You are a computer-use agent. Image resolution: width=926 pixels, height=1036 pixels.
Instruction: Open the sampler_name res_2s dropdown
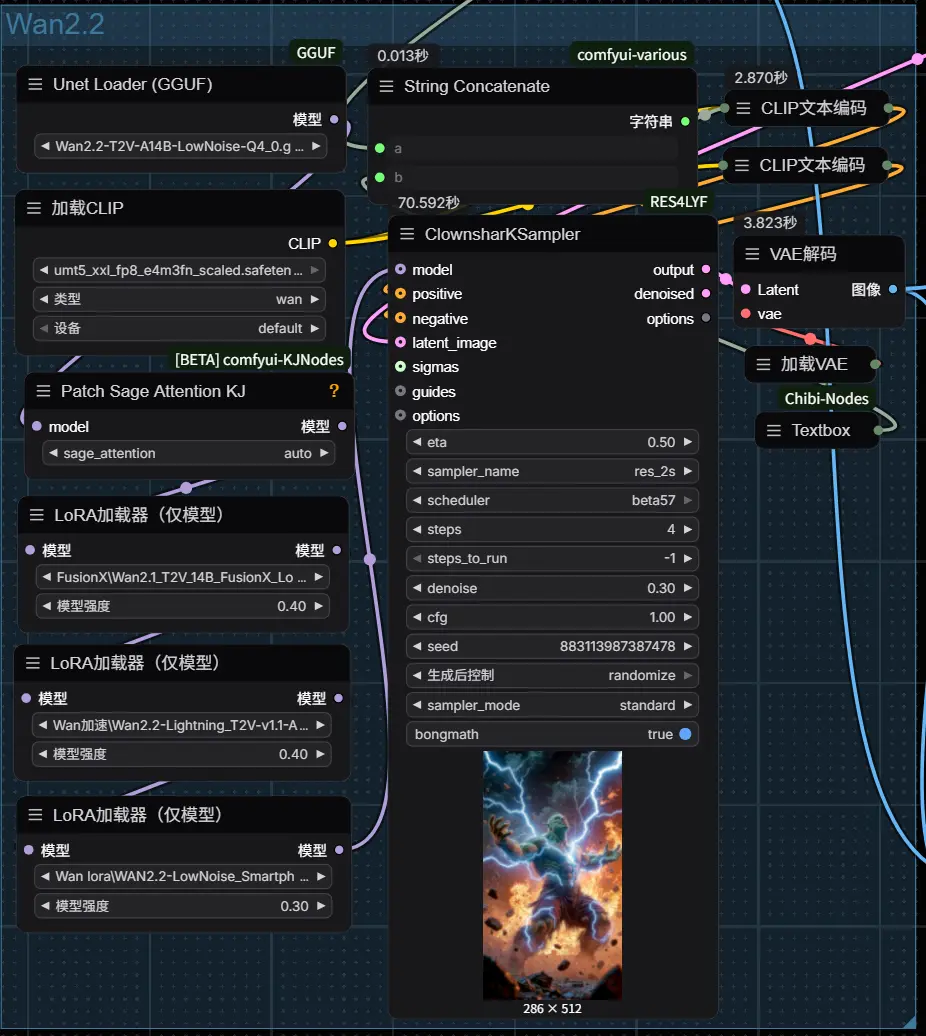click(552, 471)
